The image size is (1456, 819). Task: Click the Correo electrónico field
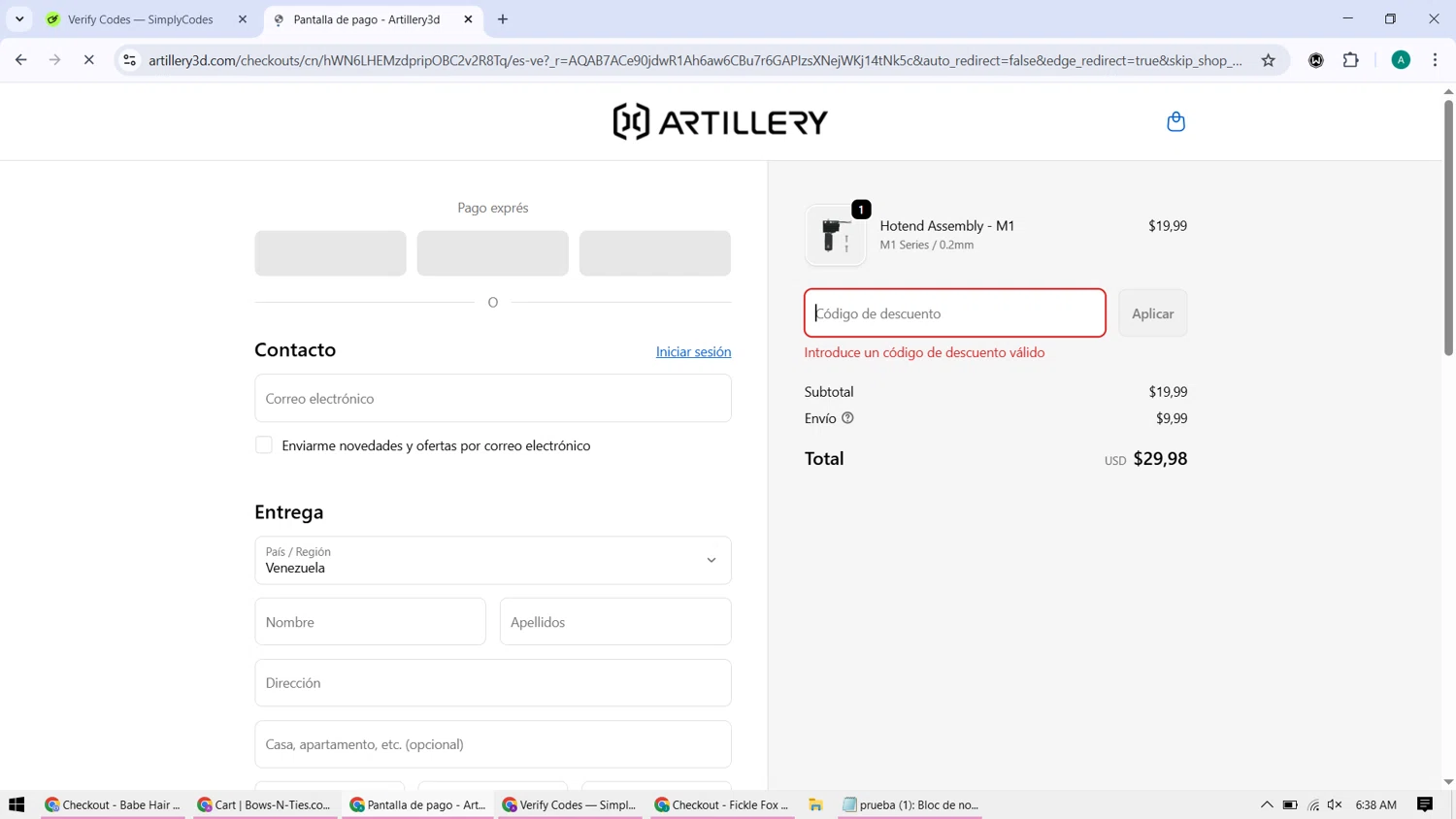pyautogui.click(x=493, y=399)
